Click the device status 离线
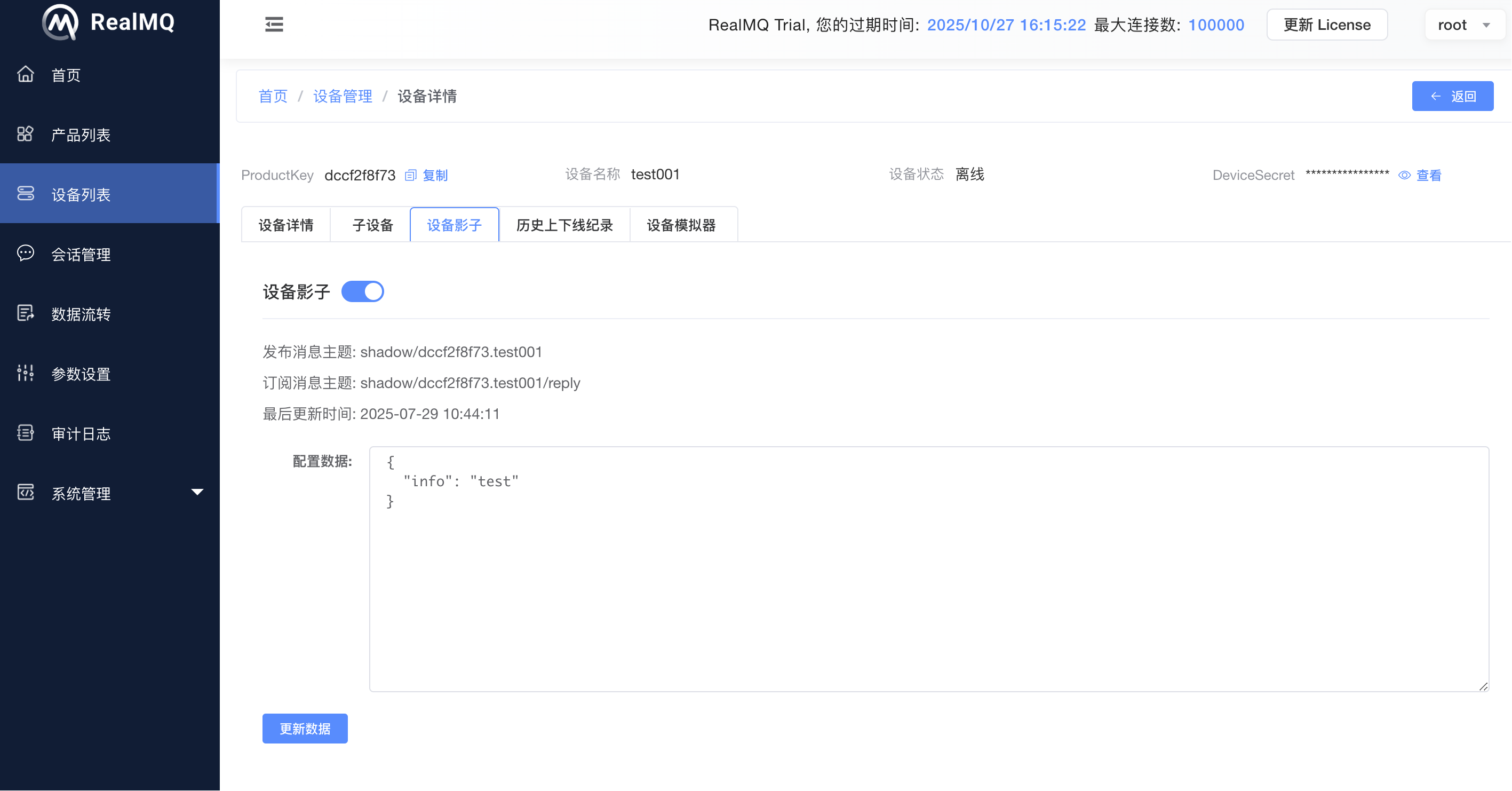1512x791 pixels. 969,175
